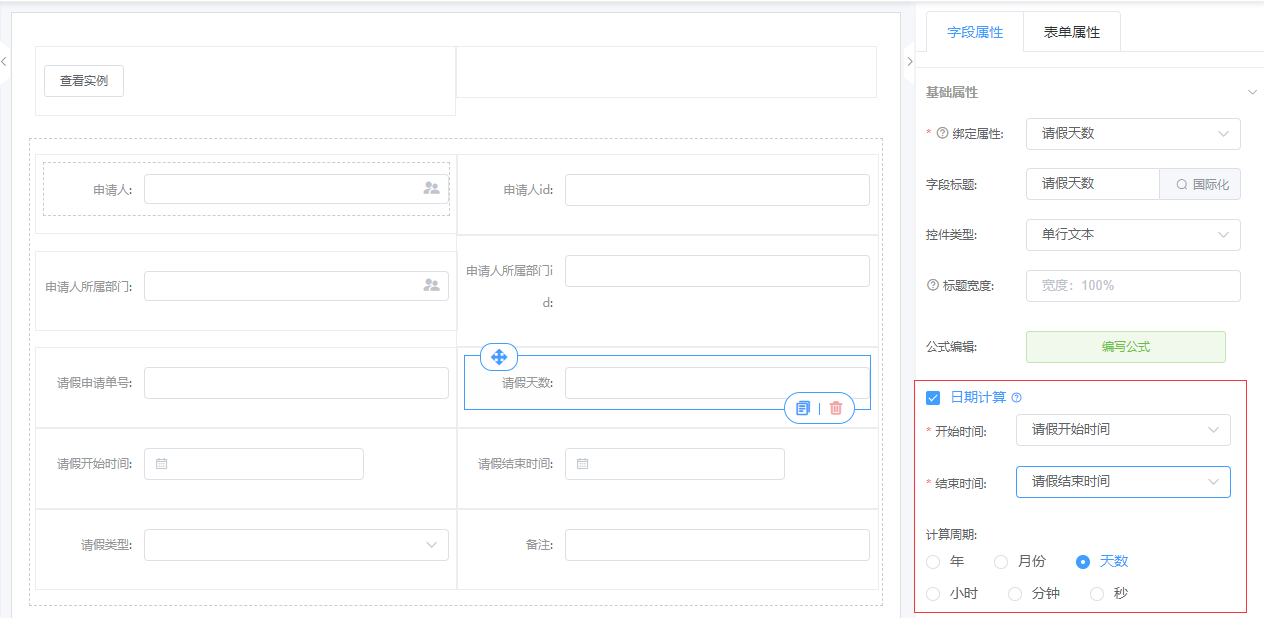Select the 月份 calculation period

pos(1001,562)
